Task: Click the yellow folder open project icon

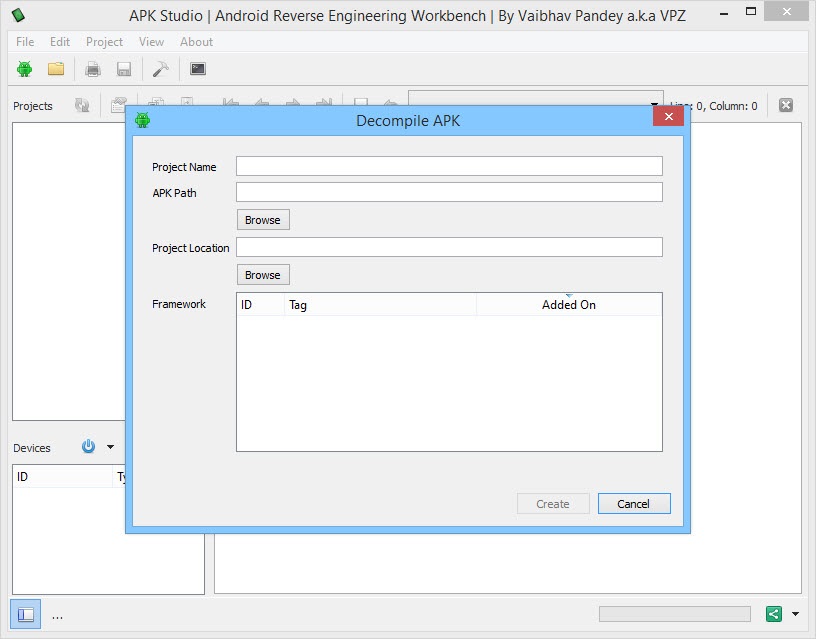Action: point(56,69)
